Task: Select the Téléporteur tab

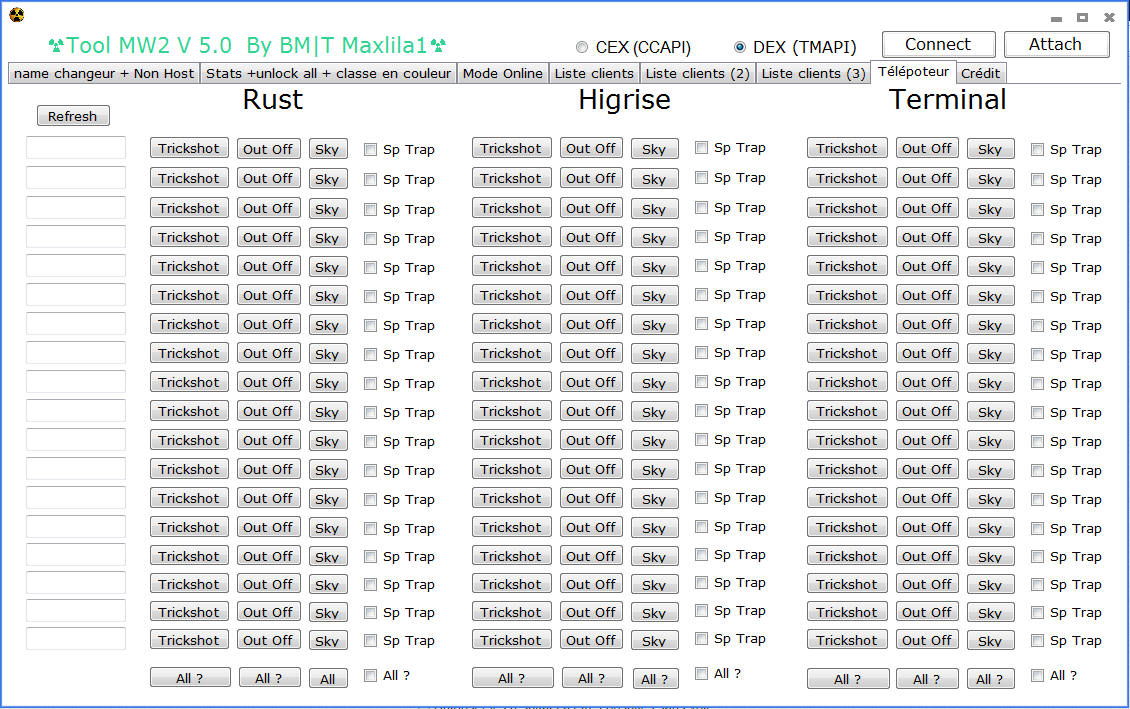Action: coord(913,72)
